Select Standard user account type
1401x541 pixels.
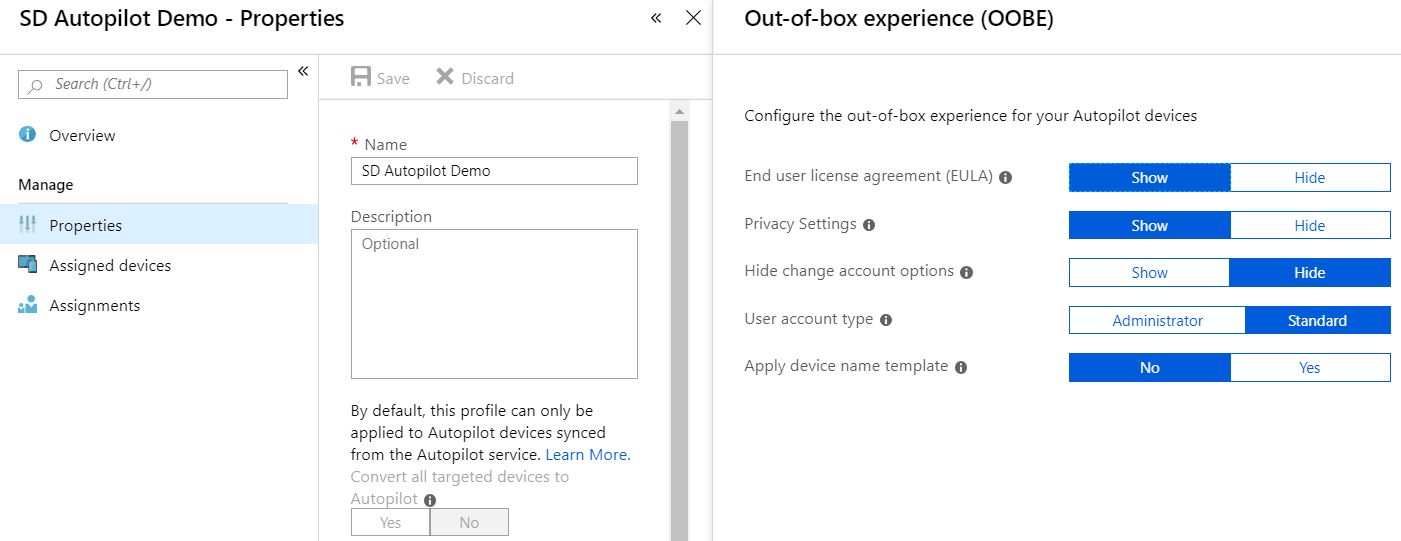(1318, 320)
